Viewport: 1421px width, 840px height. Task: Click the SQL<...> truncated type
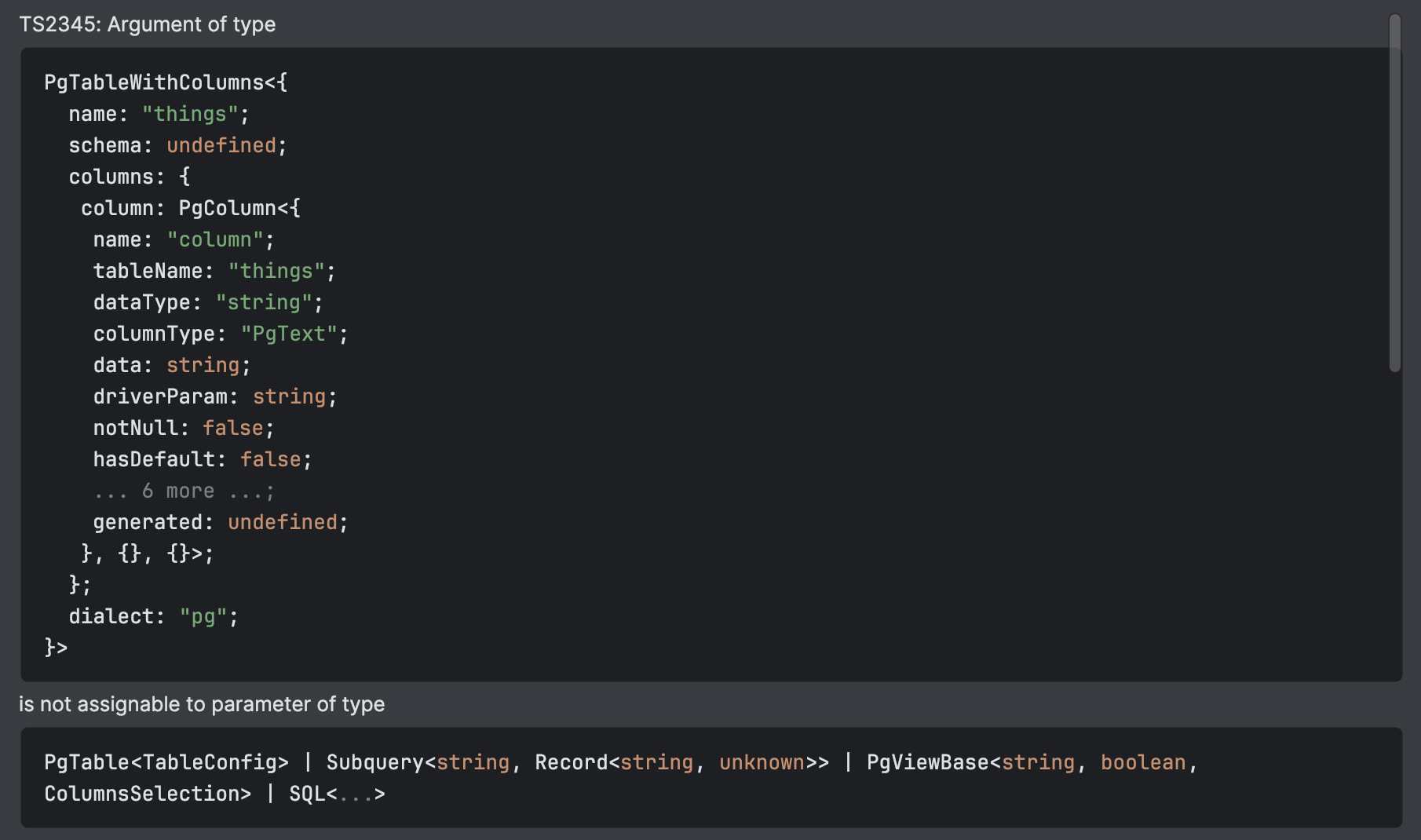(x=335, y=793)
